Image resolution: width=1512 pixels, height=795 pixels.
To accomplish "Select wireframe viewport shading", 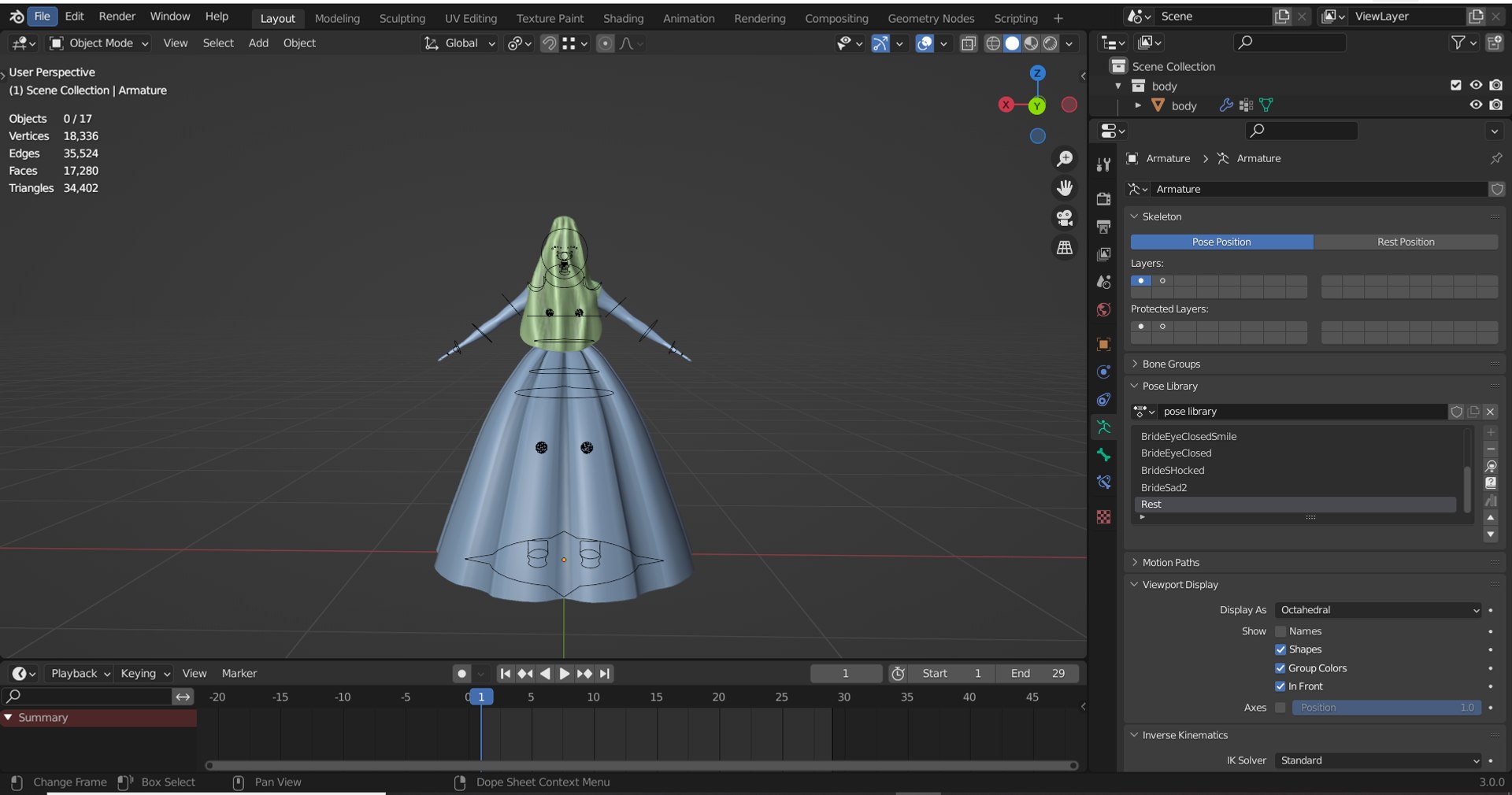I will pos(993,43).
